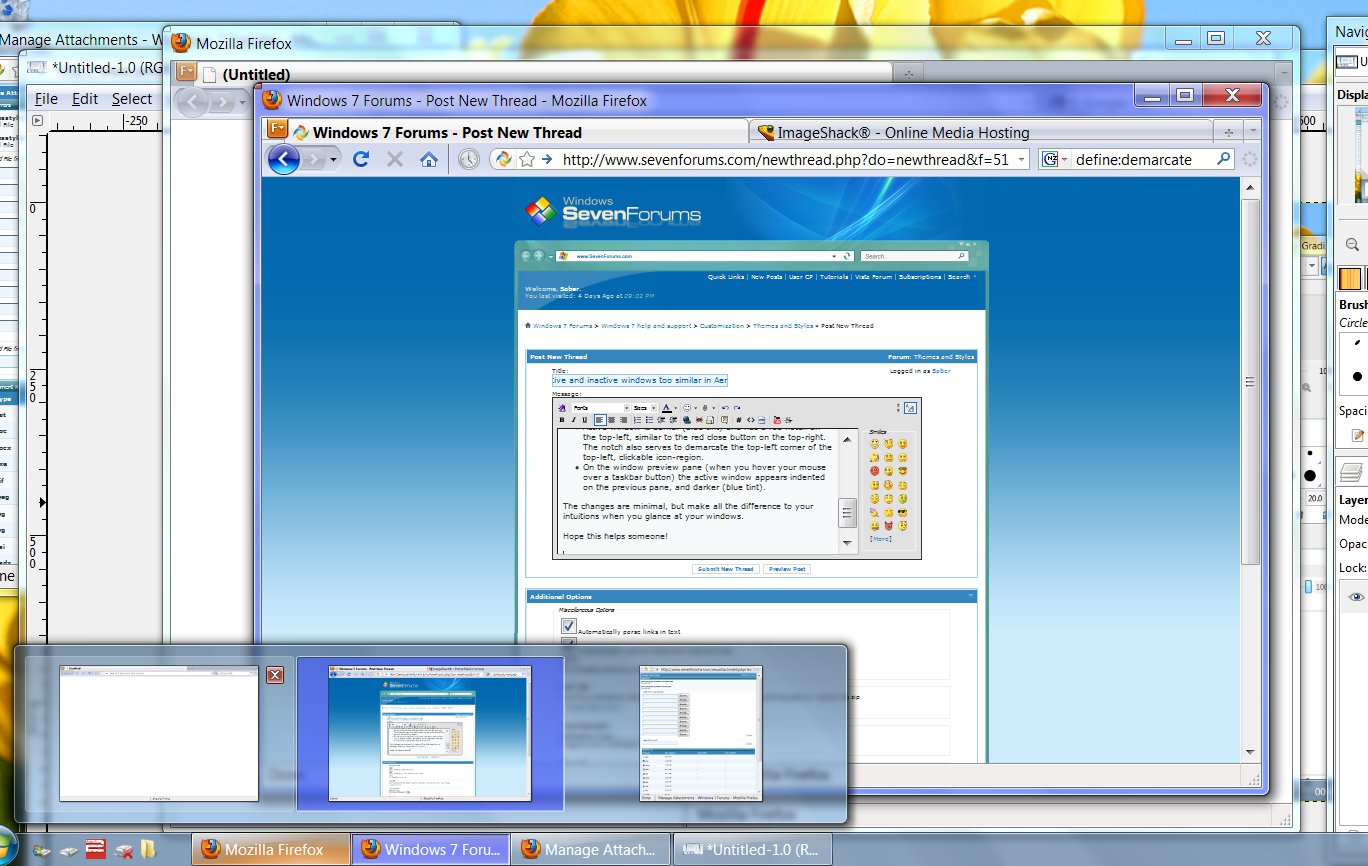Screen dimensions: 1368x866
Task: Reload the page with Firefox refresh icon
Action: (362, 158)
